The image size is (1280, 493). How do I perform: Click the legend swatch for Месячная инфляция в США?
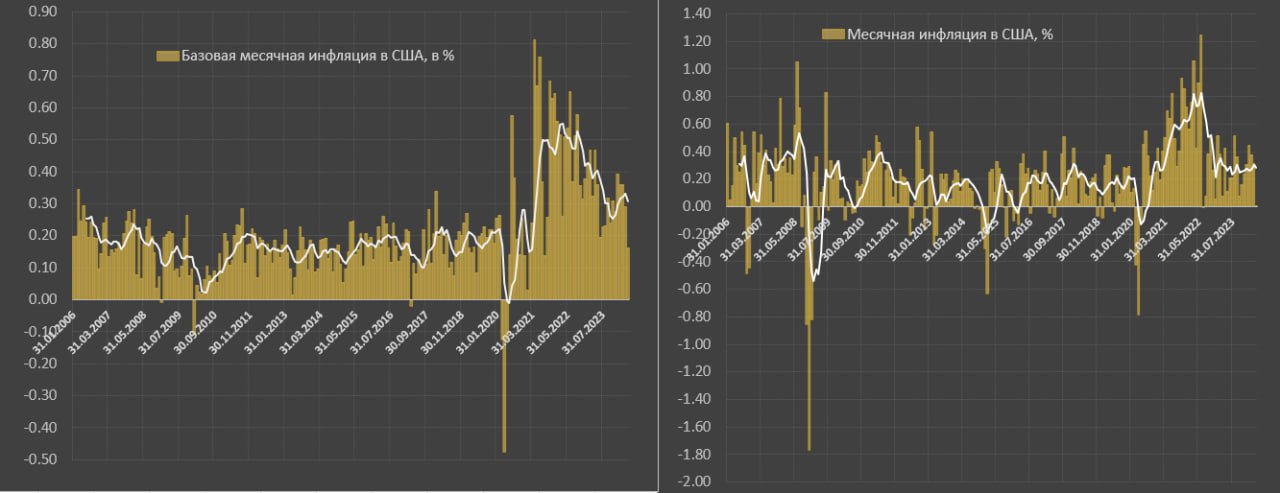coord(833,33)
